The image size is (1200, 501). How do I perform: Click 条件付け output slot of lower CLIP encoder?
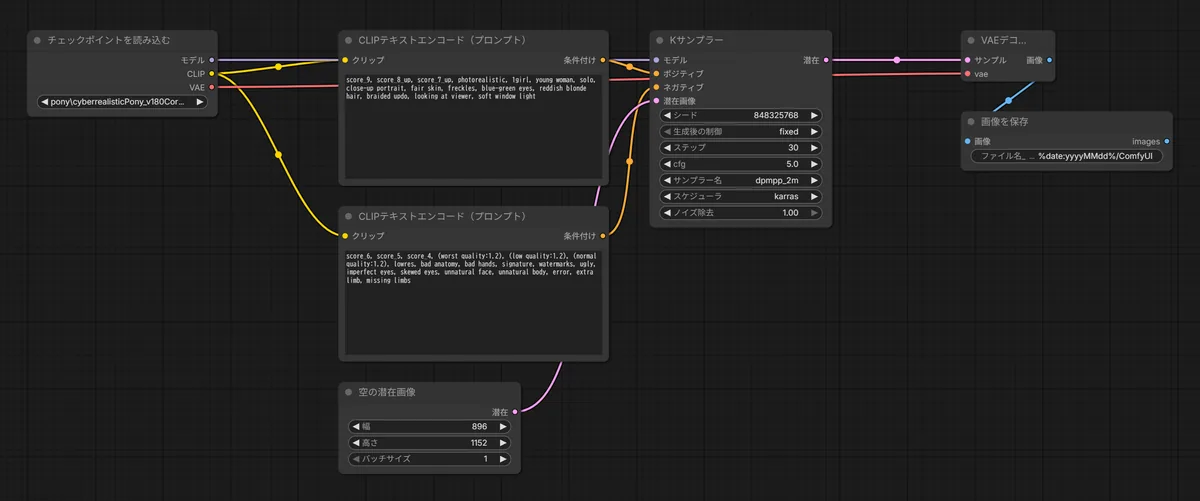click(x=602, y=236)
